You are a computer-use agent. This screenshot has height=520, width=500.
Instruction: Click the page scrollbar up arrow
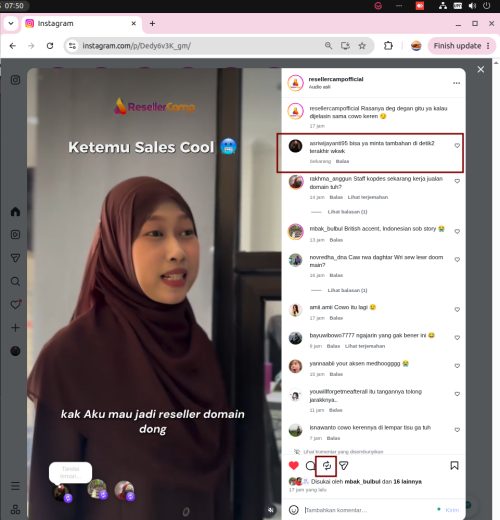pyautogui.click(x=496, y=63)
